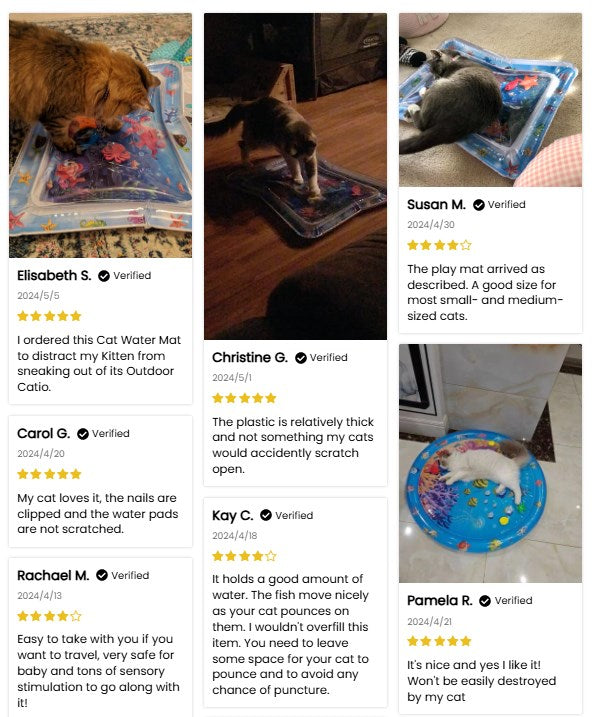The width and height of the screenshot is (594, 717).
Task: Click the review date 2024/4/20 under Carol G.
Action: click(41, 454)
